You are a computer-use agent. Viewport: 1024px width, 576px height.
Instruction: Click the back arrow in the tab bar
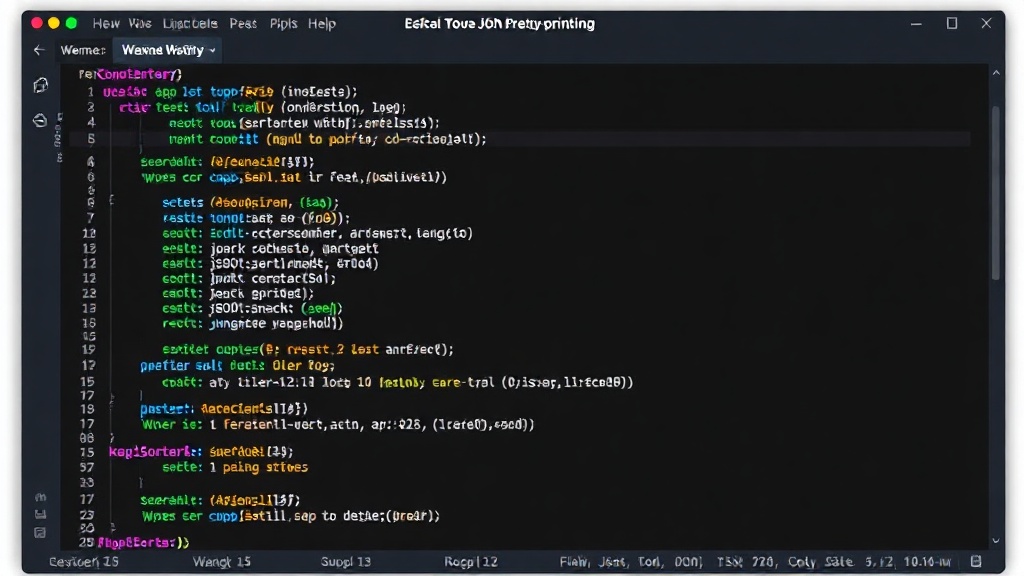pyautogui.click(x=39, y=50)
